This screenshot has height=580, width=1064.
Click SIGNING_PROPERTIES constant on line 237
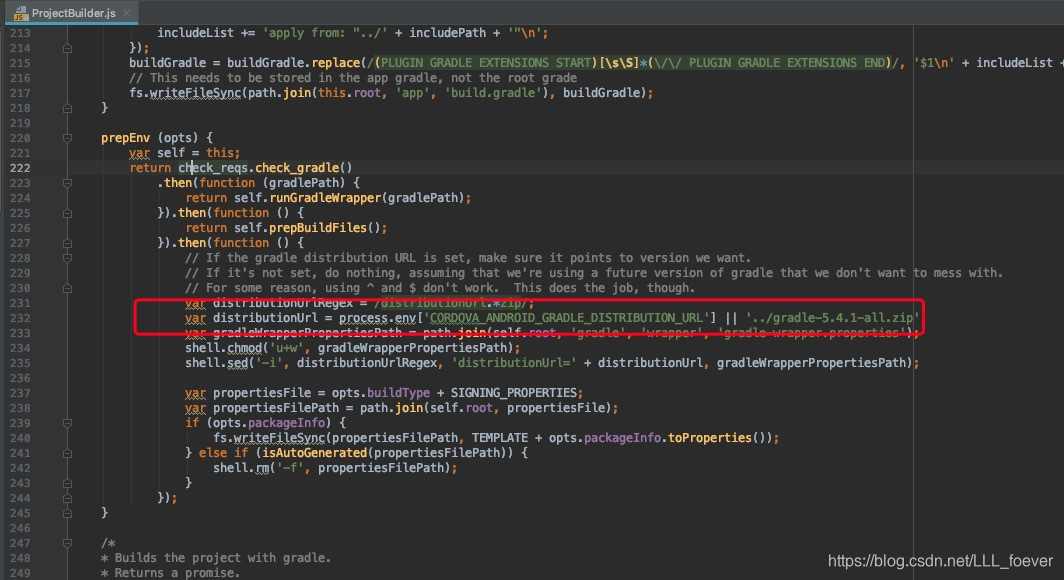(x=514, y=392)
